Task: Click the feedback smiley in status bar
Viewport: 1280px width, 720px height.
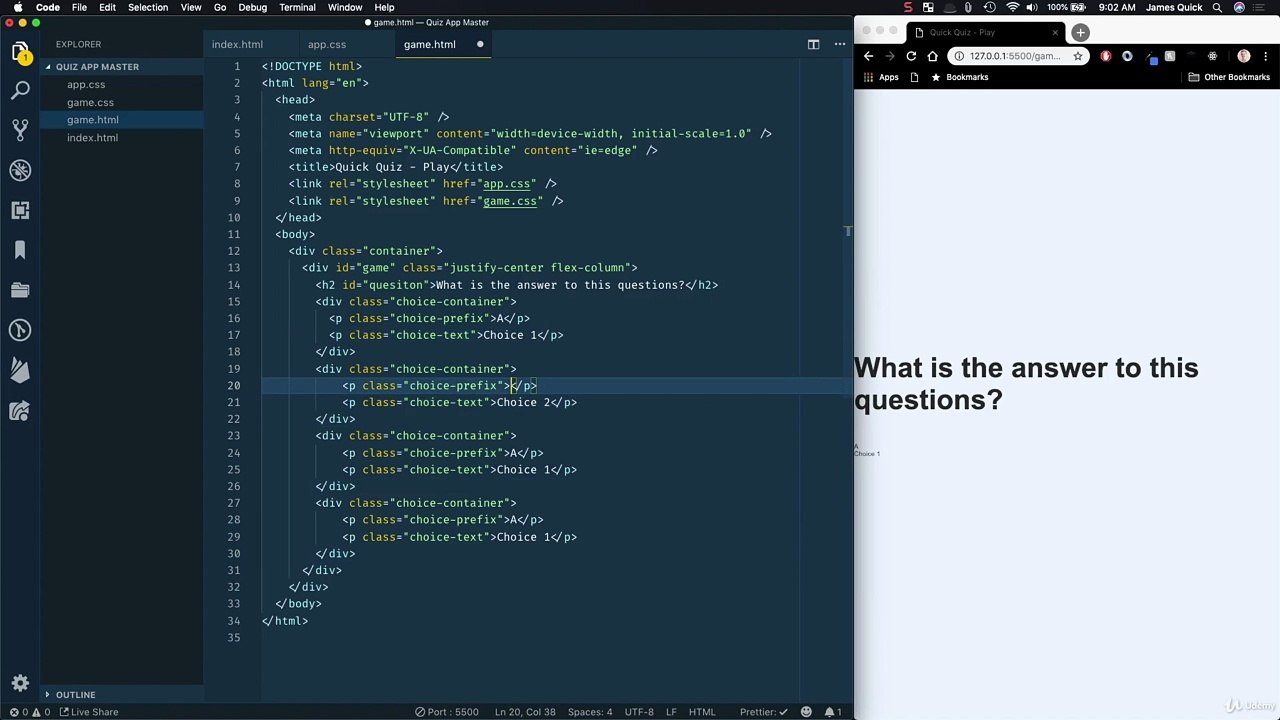Action: click(x=806, y=712)
